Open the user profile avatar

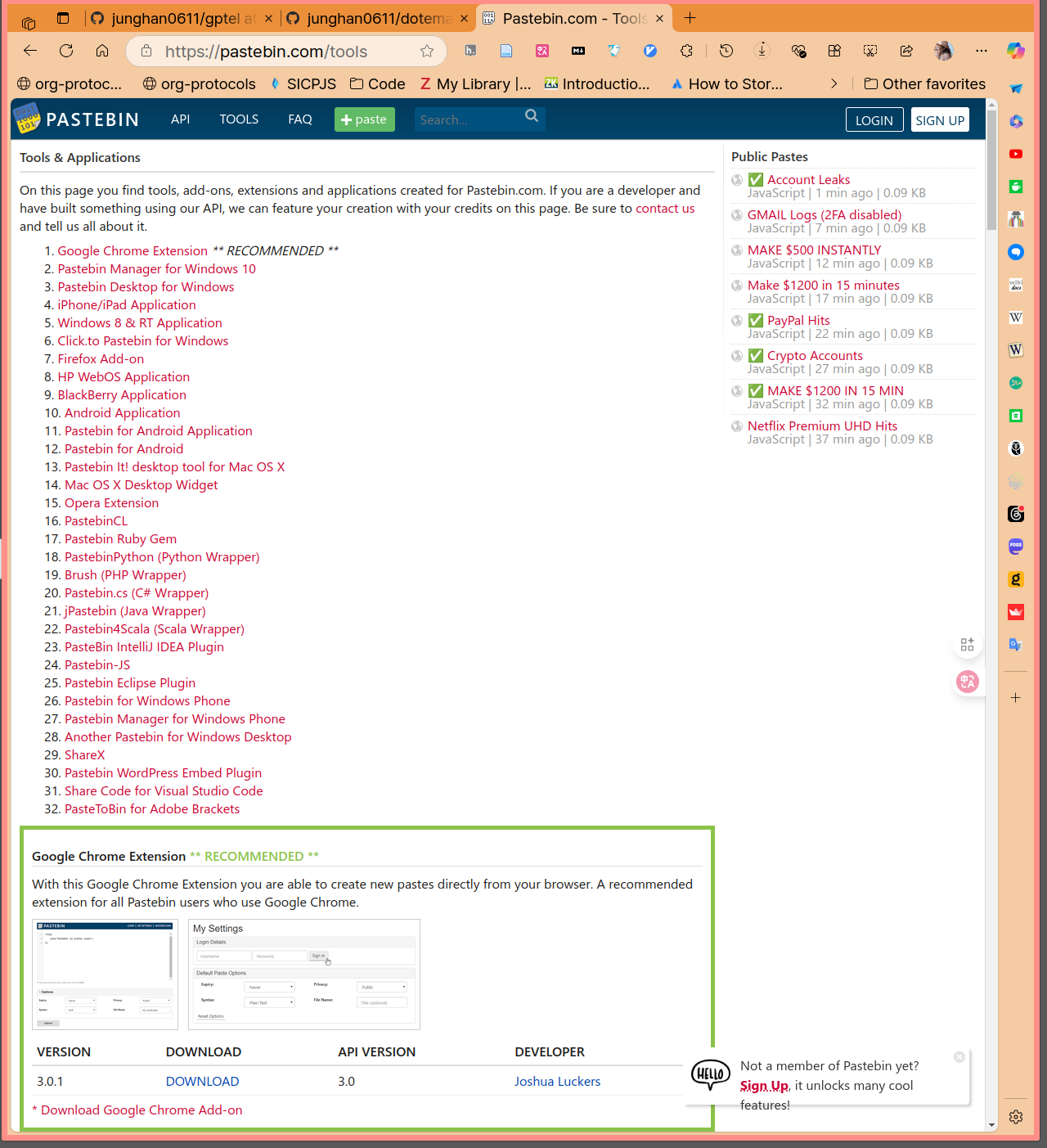pos(944,51)
